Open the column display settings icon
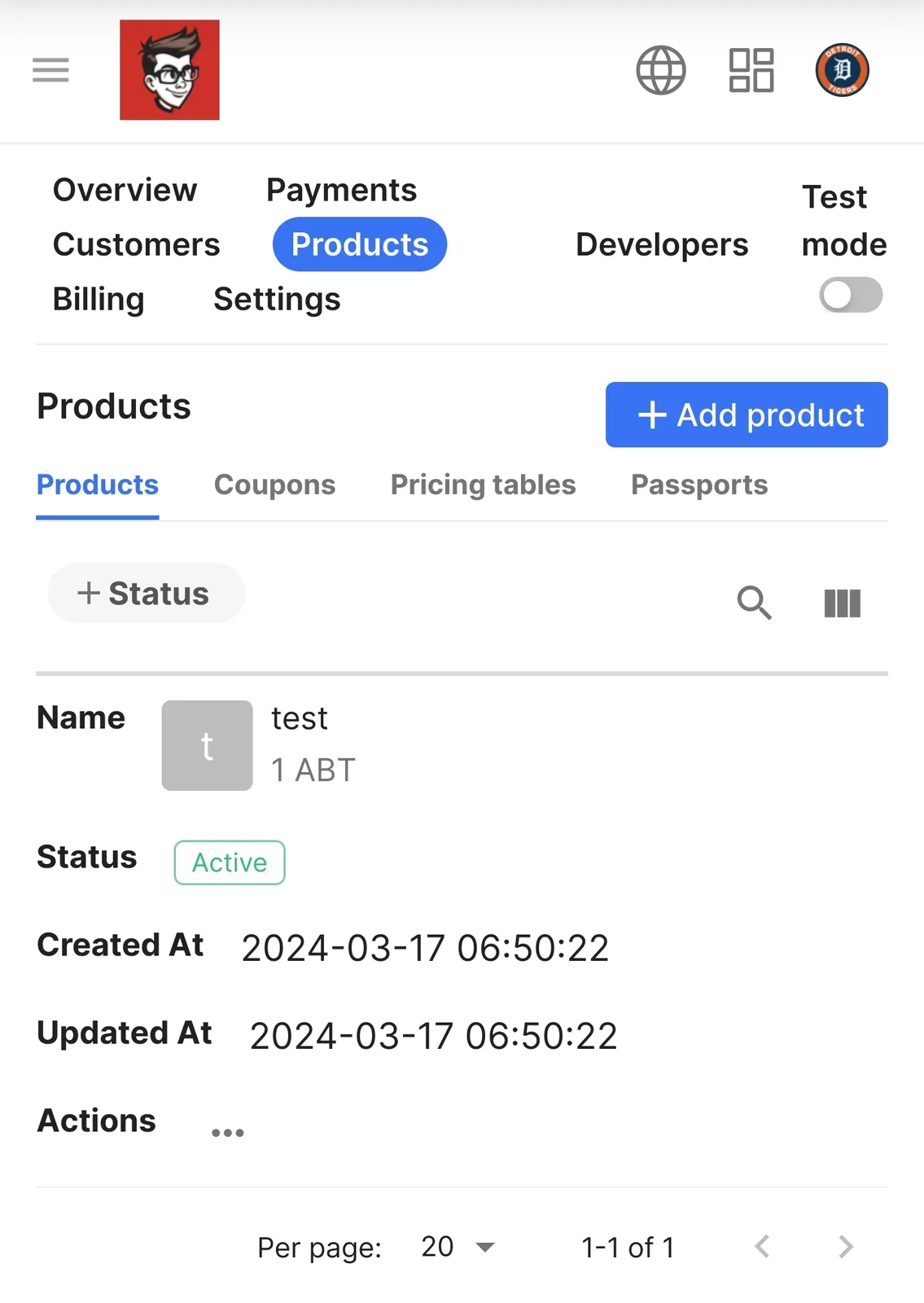 pyautogui.click(x=843, y=603)
